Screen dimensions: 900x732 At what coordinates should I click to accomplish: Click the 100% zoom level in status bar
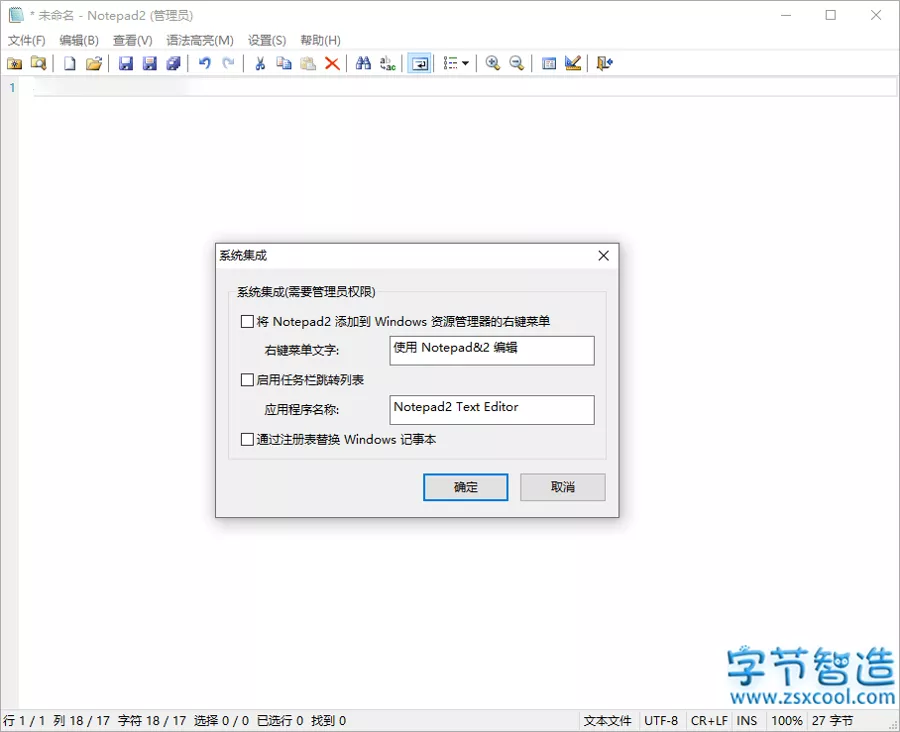point(786,721)
